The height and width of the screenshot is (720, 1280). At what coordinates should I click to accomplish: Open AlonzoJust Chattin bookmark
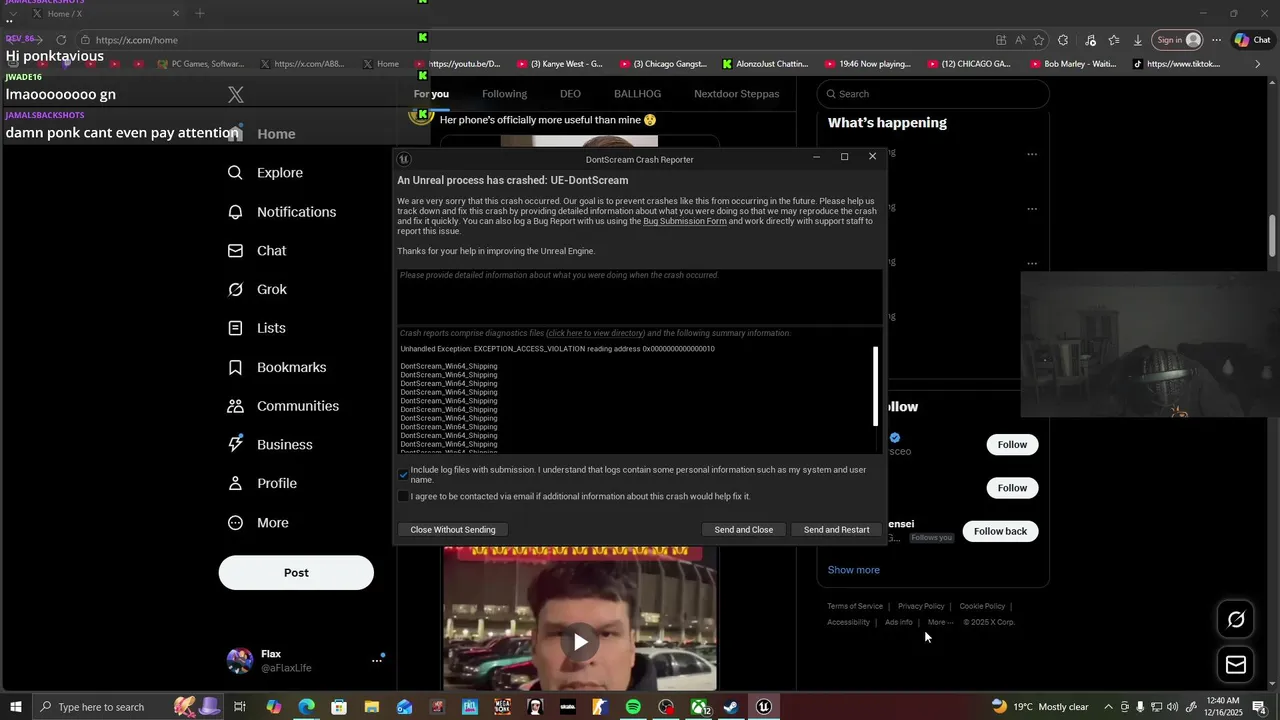coord(765,64)
